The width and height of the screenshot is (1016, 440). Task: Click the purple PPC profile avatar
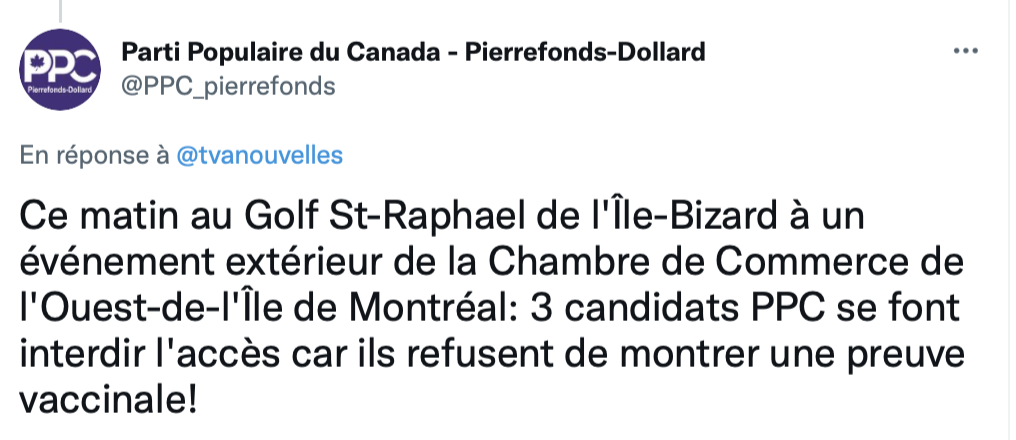[x=60, y=69]
